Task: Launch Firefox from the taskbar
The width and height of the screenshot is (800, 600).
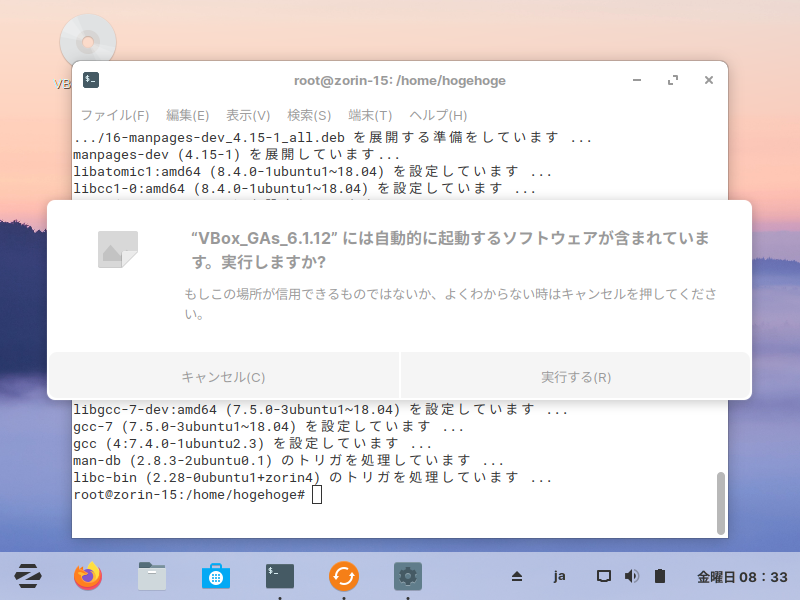Action: tap(88, 576)
